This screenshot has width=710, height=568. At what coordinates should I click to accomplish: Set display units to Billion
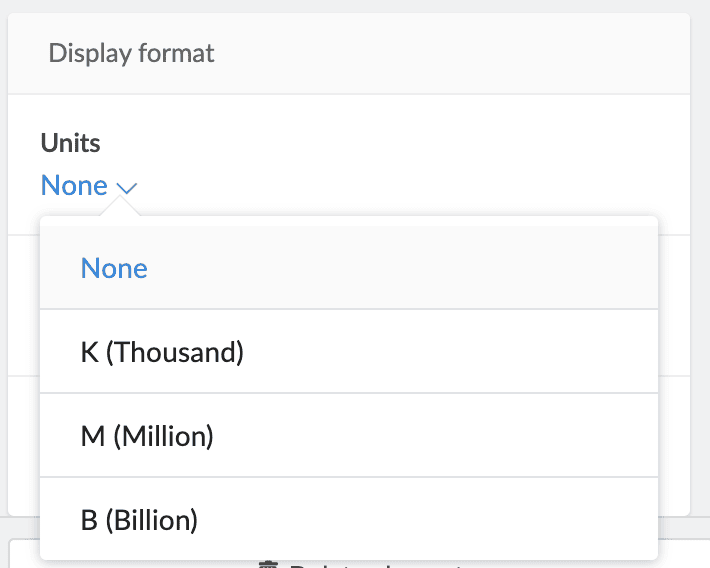(139, 520)
